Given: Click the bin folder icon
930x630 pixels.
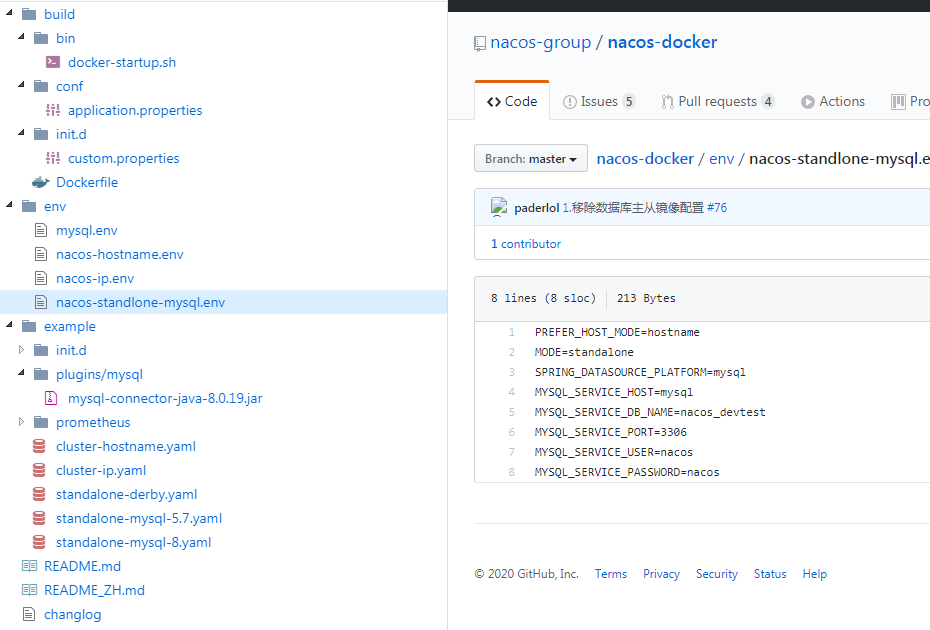Looking at the screenshot, I should point(40,38).
